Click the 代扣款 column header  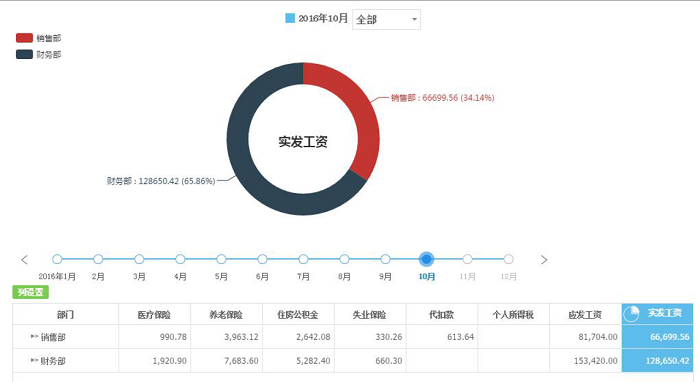pyautogui.click(x=442, y=315)
